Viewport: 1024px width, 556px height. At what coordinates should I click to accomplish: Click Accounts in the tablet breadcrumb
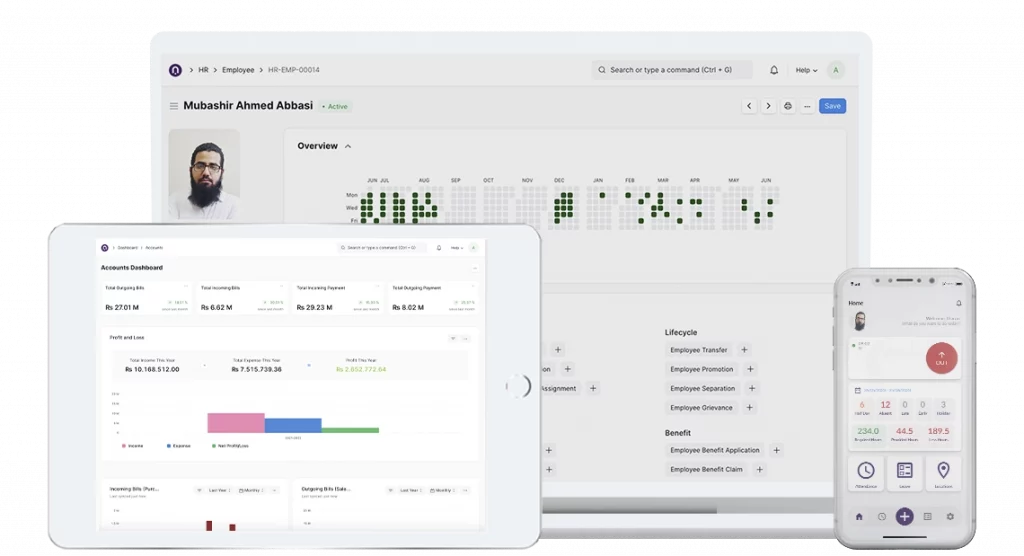(x=154, y=248)
